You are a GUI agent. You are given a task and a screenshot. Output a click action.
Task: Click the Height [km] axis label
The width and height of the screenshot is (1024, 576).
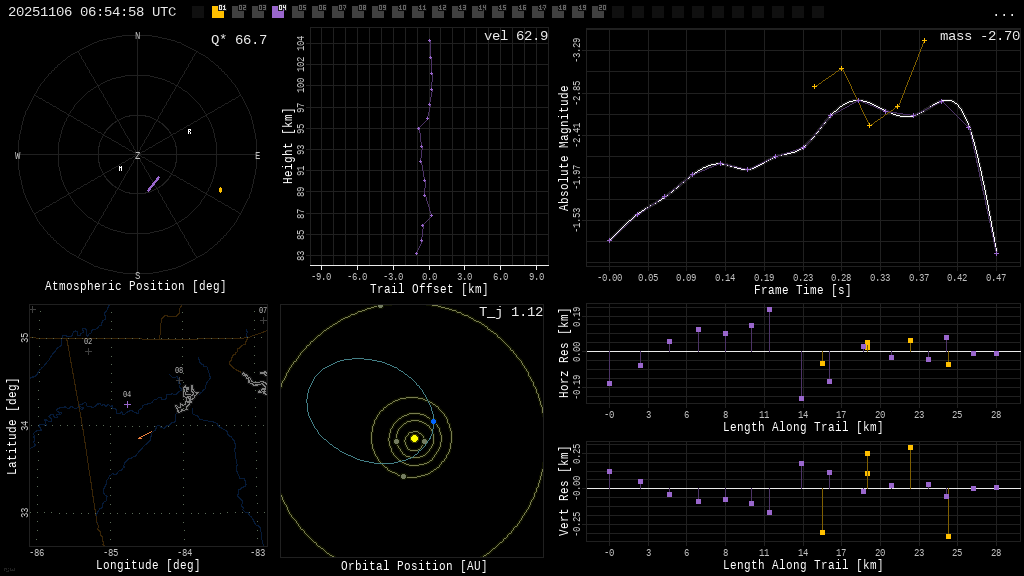(x=287, y=146)
